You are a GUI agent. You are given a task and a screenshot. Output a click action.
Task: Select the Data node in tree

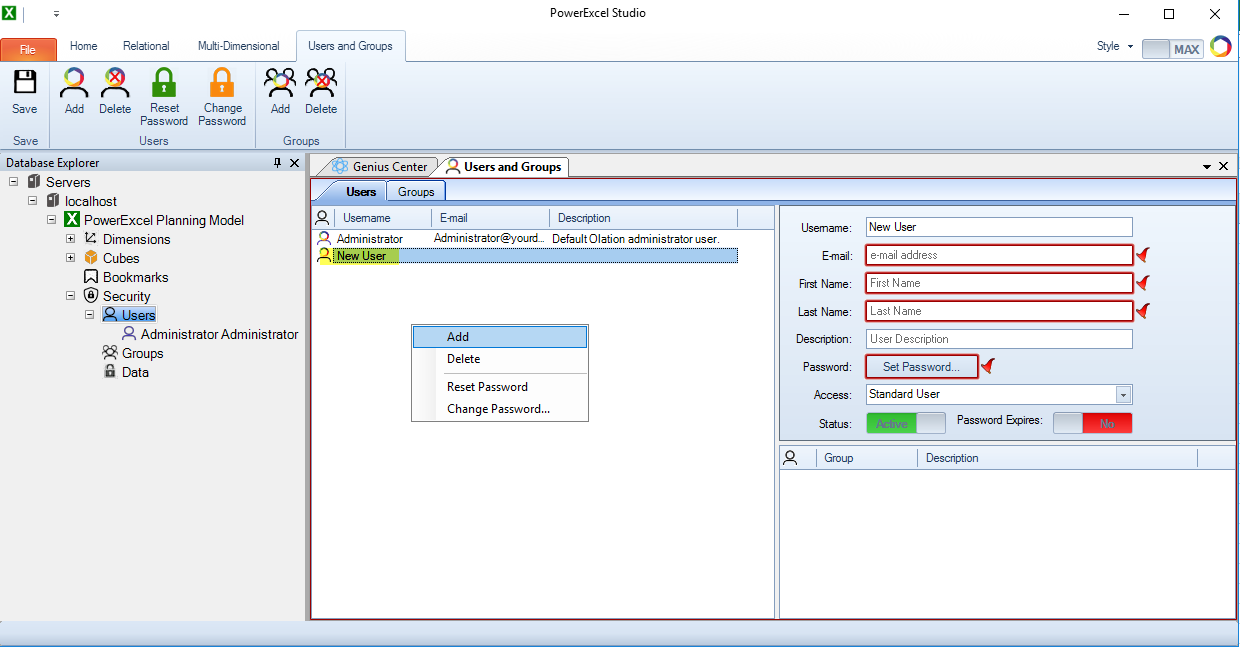135,372
